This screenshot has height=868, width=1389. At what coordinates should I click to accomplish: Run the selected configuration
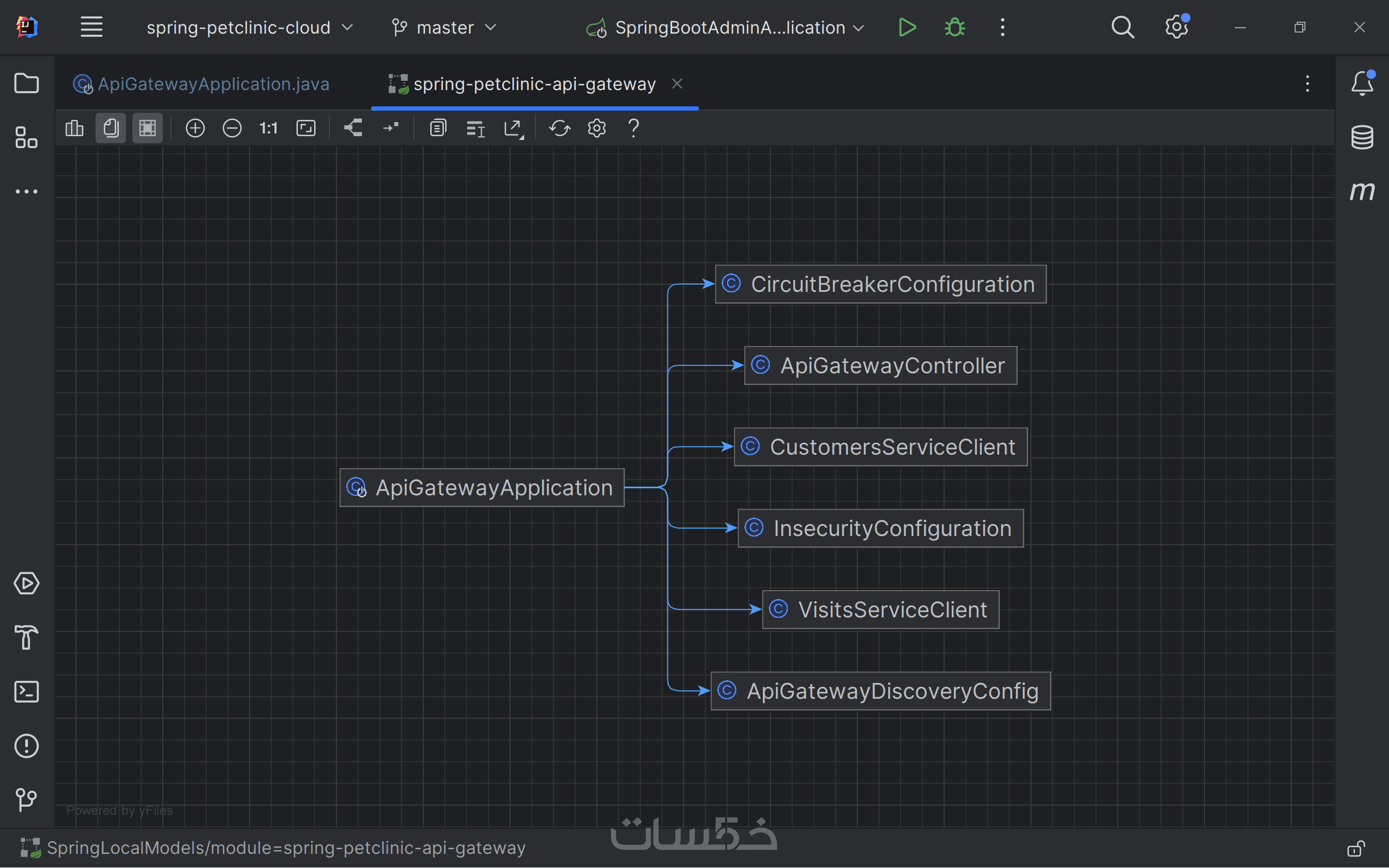907,27
